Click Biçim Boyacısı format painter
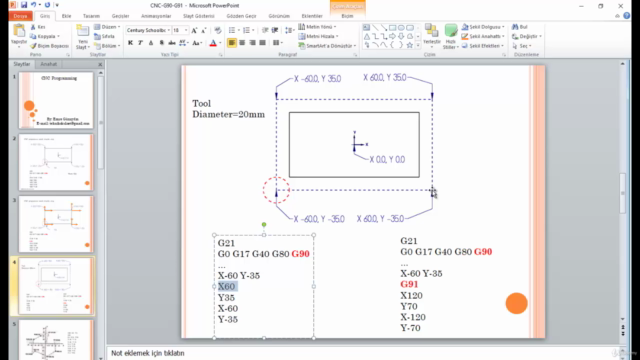Screen dimensions: 640x360 tap(49, 46)
